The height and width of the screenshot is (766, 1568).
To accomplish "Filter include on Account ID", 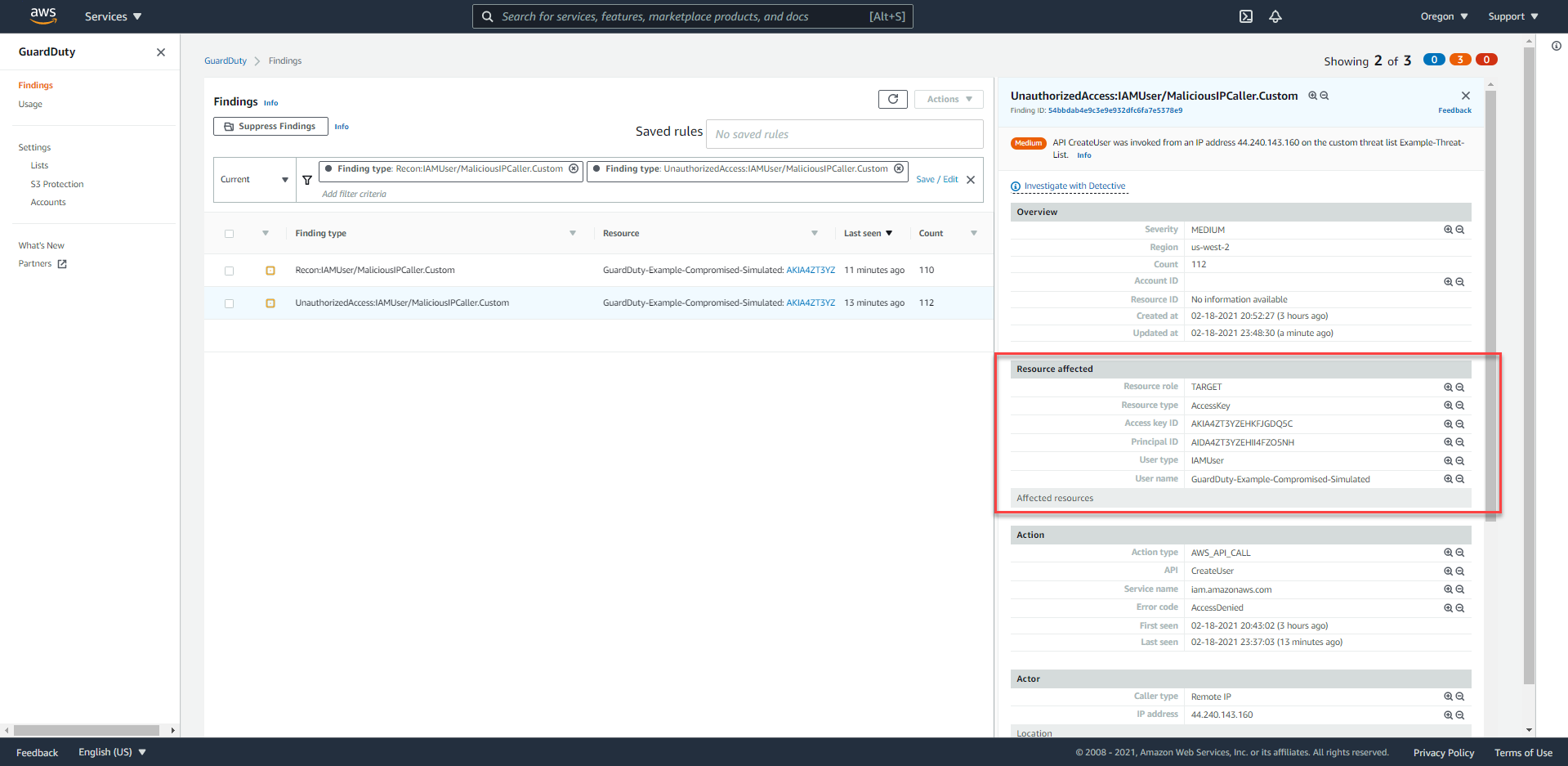I will (x=1448, y=282).
